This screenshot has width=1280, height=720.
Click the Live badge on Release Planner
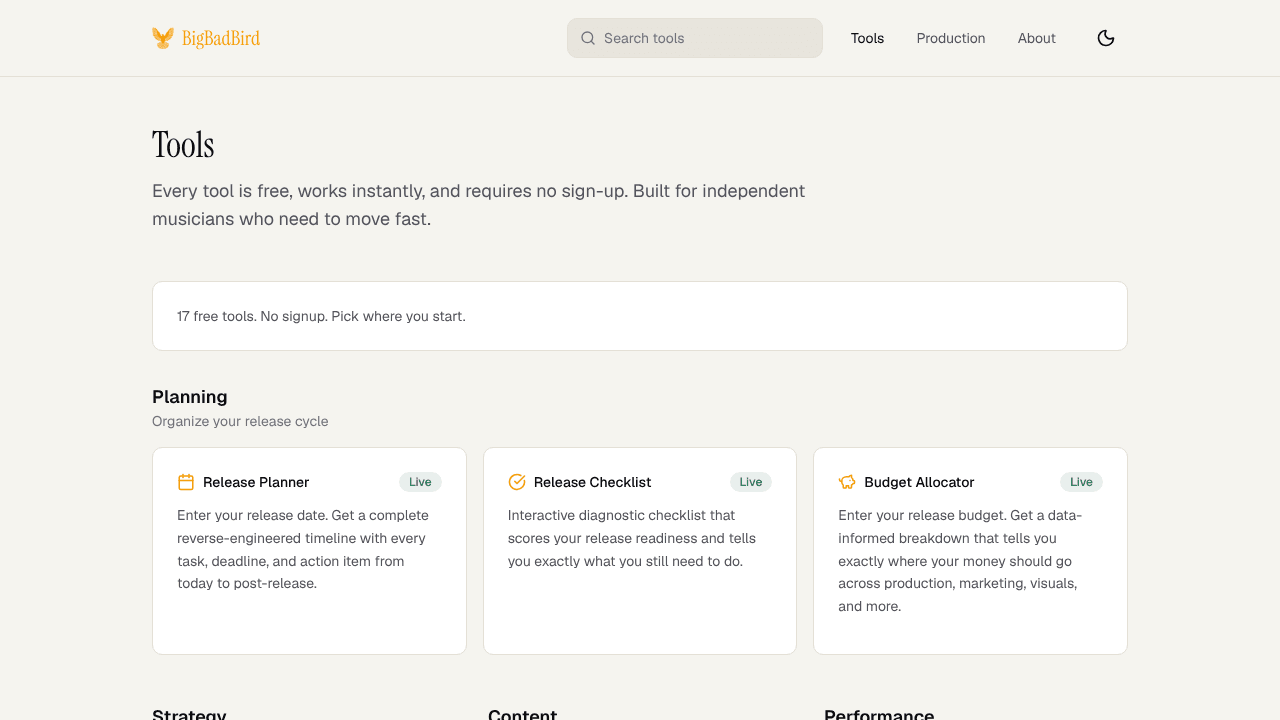click(420, 482)
